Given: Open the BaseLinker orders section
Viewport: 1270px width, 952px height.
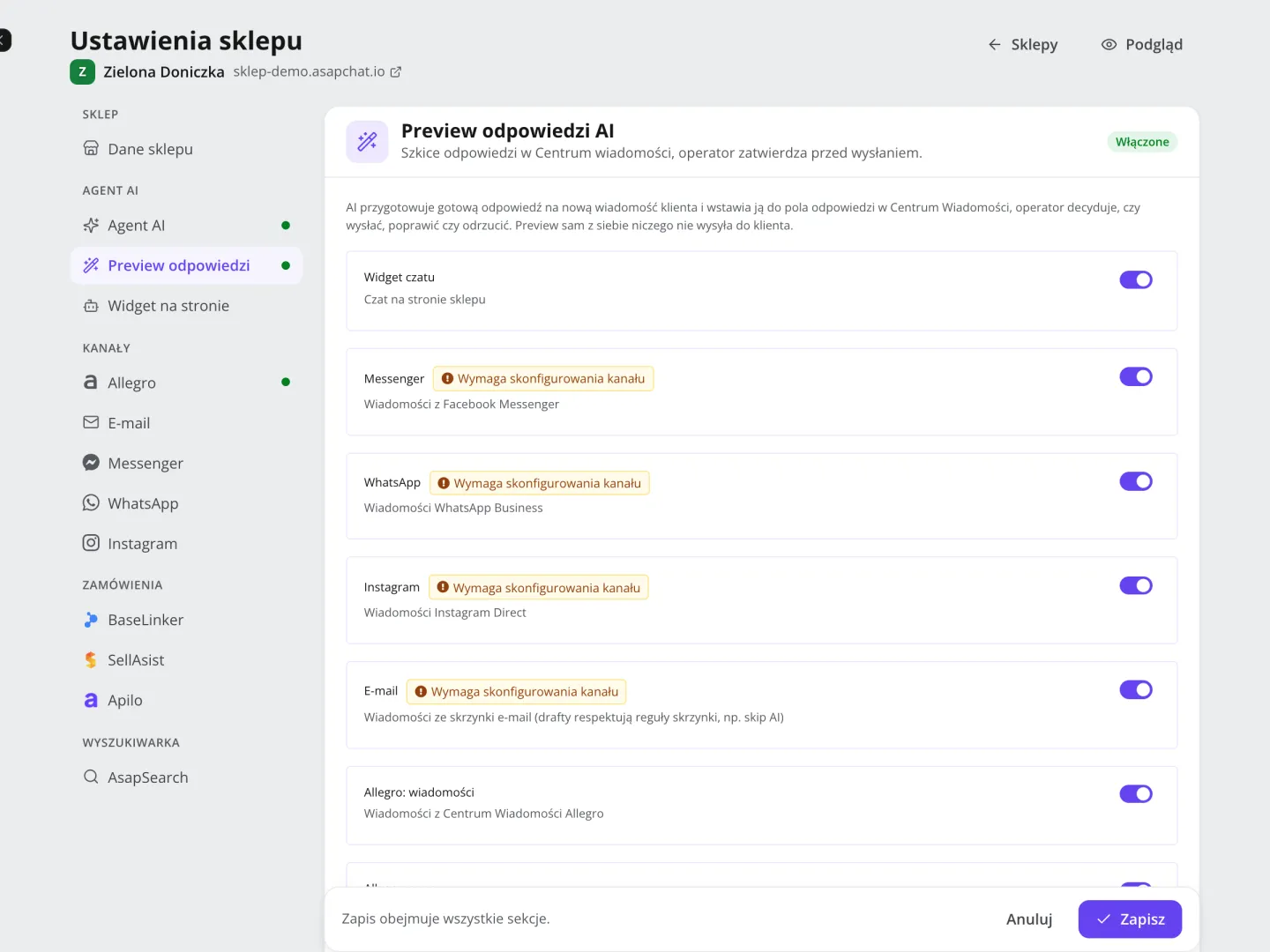Looking at the screenshot, I should click(x=186, y=620).
